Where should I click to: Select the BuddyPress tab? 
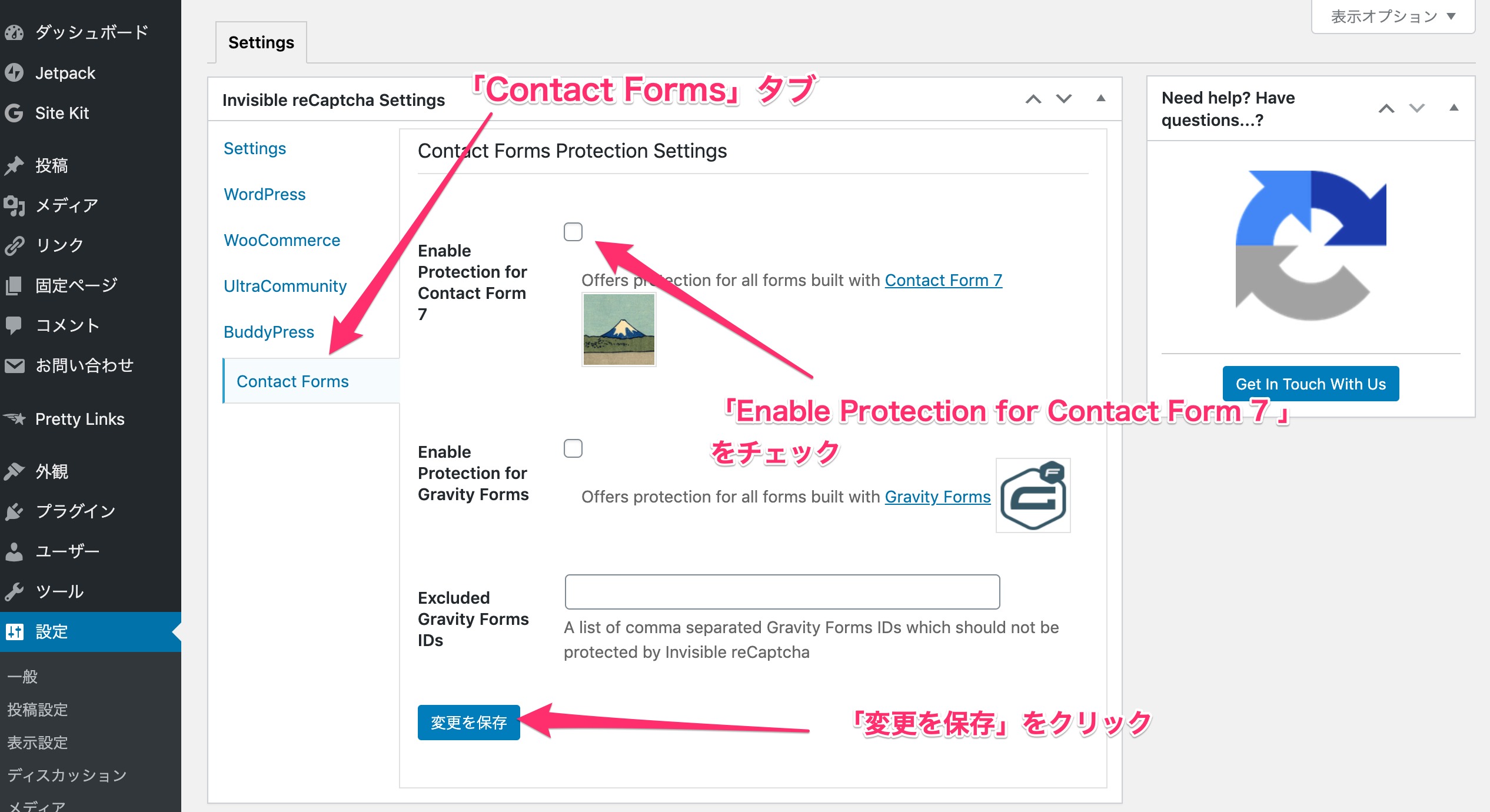pos(269,332)
